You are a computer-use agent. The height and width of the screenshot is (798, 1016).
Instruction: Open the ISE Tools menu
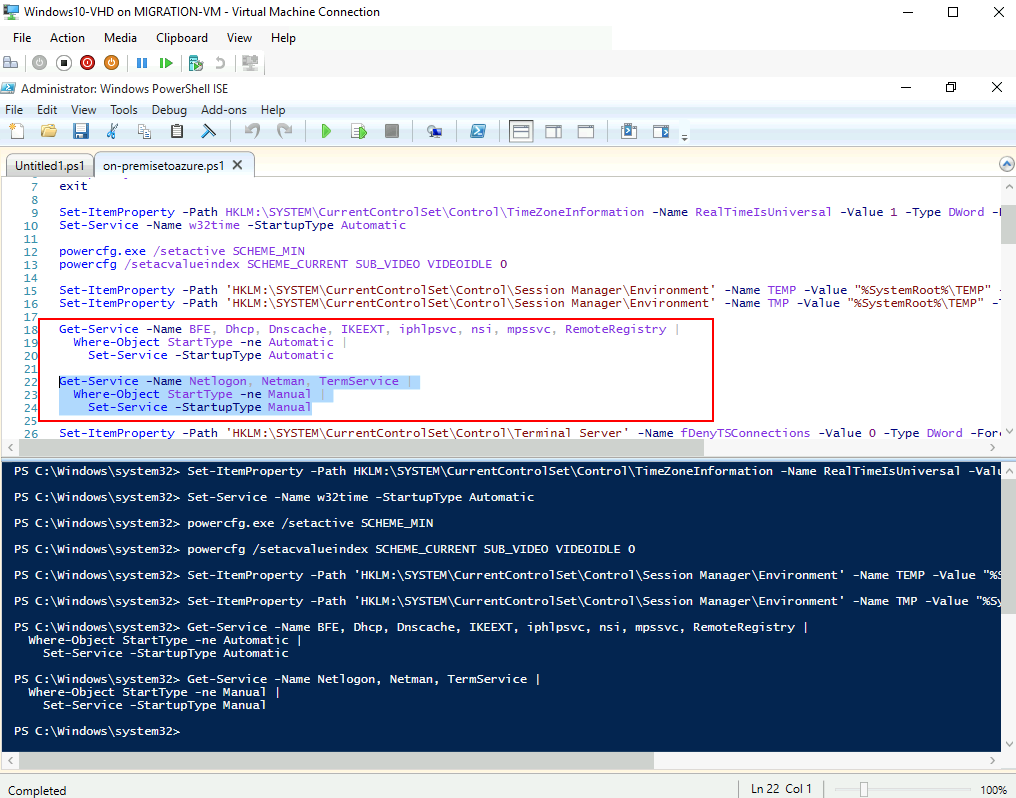[x=124, y=110]
